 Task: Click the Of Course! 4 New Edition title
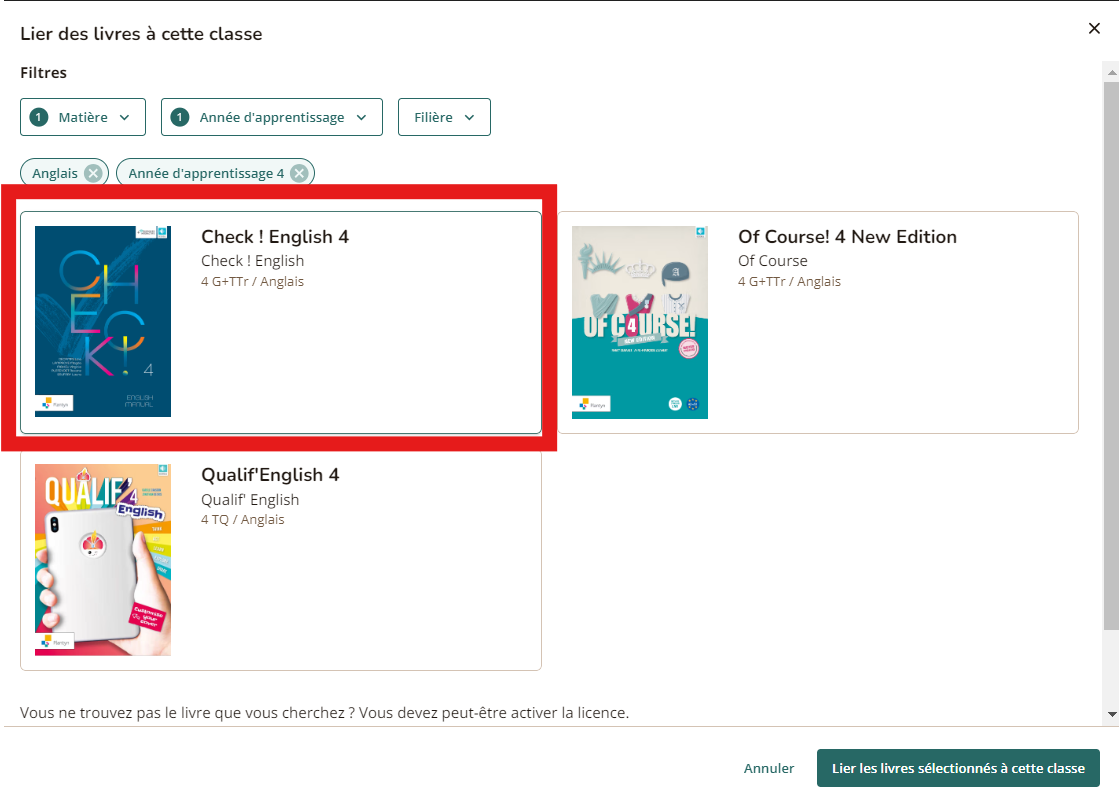847,237
